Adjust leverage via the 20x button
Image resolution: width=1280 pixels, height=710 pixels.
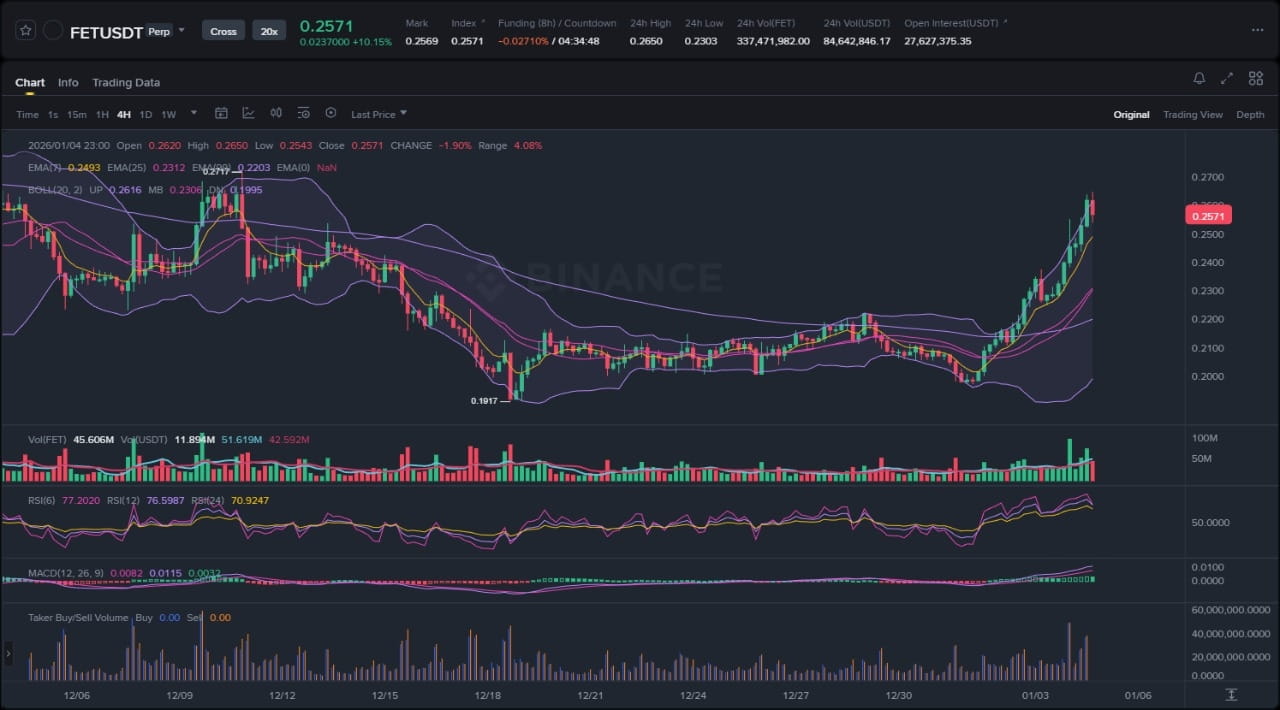pyautogui.click(x=269, y=31)
